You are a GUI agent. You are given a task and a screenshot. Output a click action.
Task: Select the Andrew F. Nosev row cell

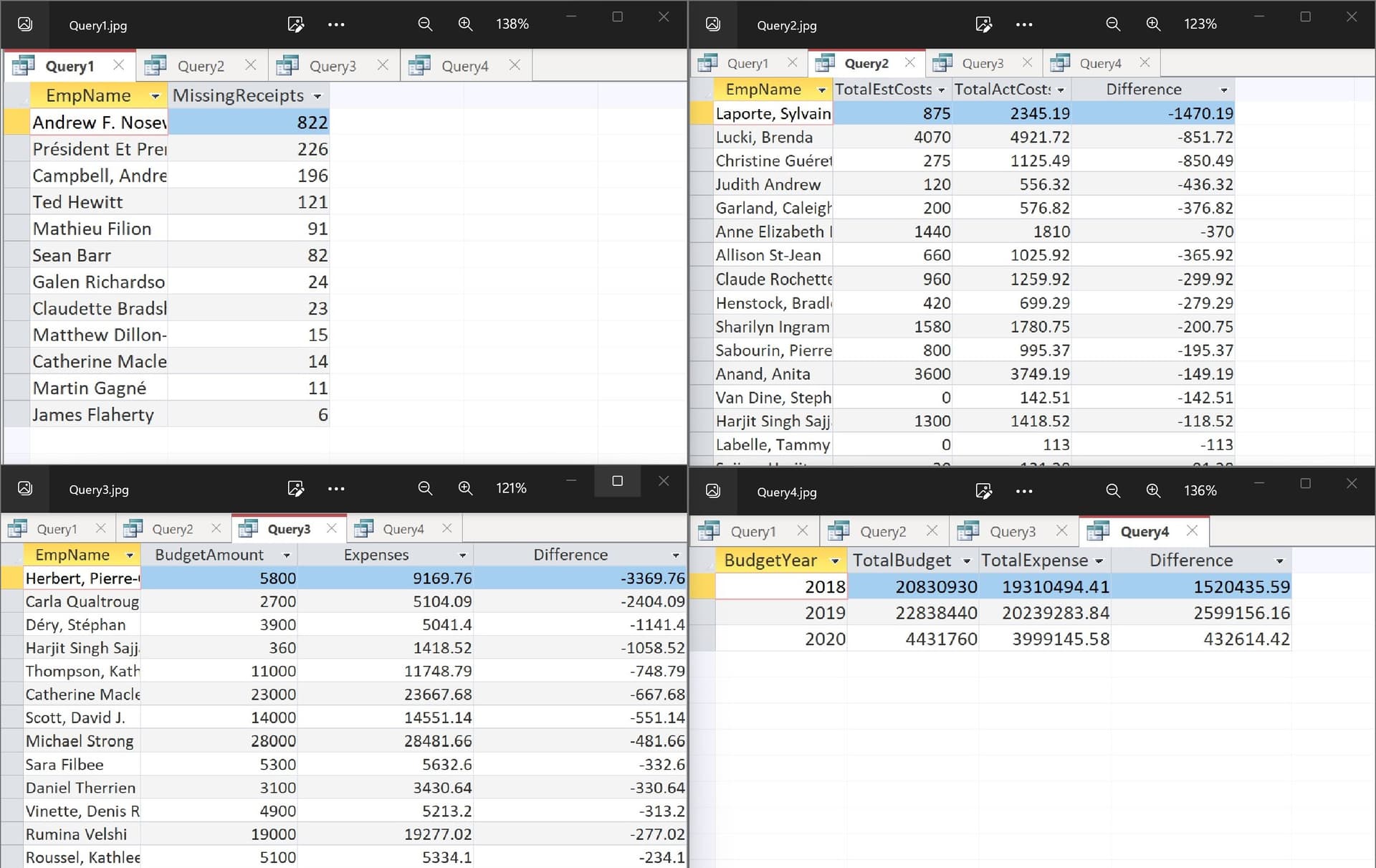99,123
